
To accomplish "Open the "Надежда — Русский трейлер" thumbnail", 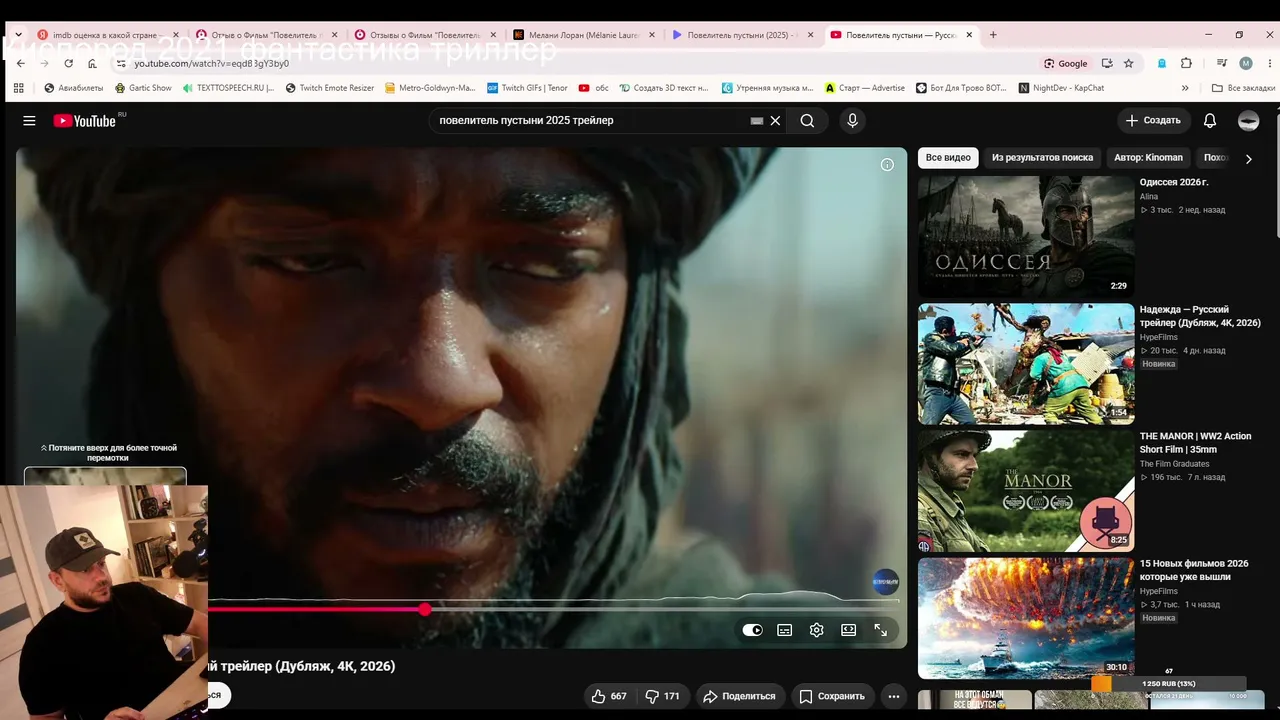I will coord(1026,364).
